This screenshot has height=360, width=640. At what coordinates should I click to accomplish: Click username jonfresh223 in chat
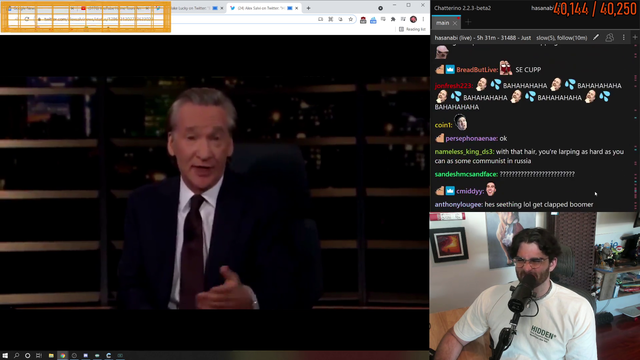click(x=453, y=86)
